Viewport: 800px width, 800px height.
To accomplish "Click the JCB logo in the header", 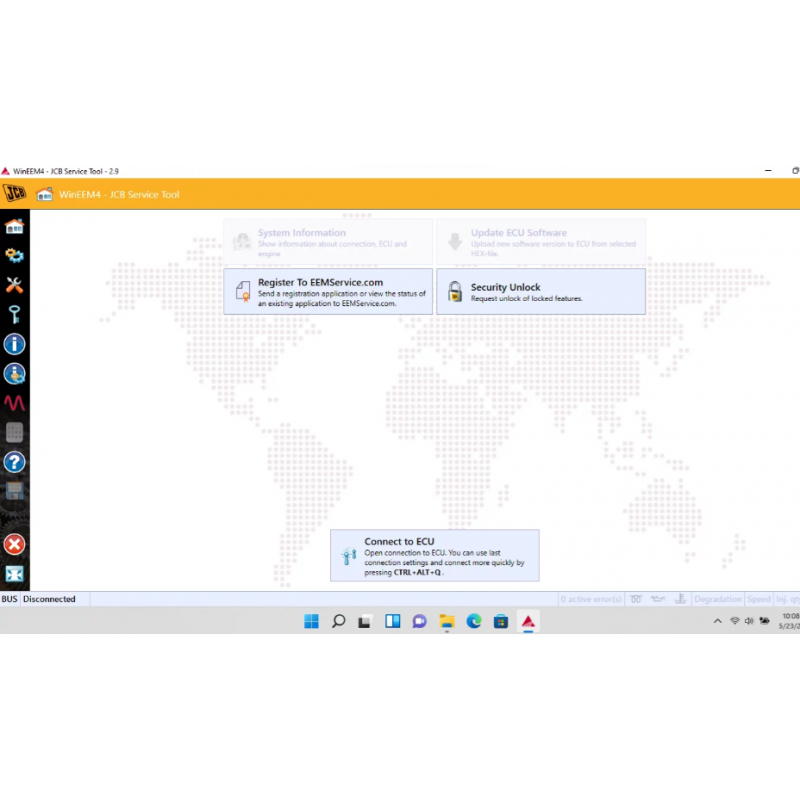I will (x=15, y=193).
